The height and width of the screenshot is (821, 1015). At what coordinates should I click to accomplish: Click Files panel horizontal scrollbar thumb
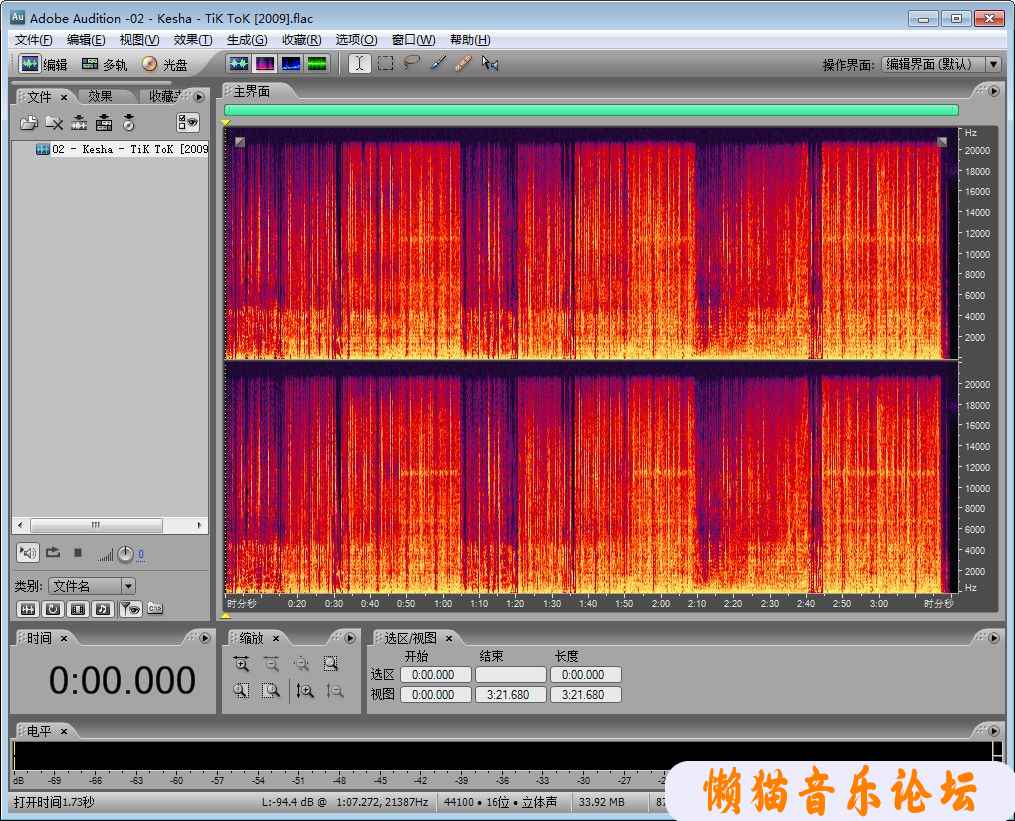96,525
